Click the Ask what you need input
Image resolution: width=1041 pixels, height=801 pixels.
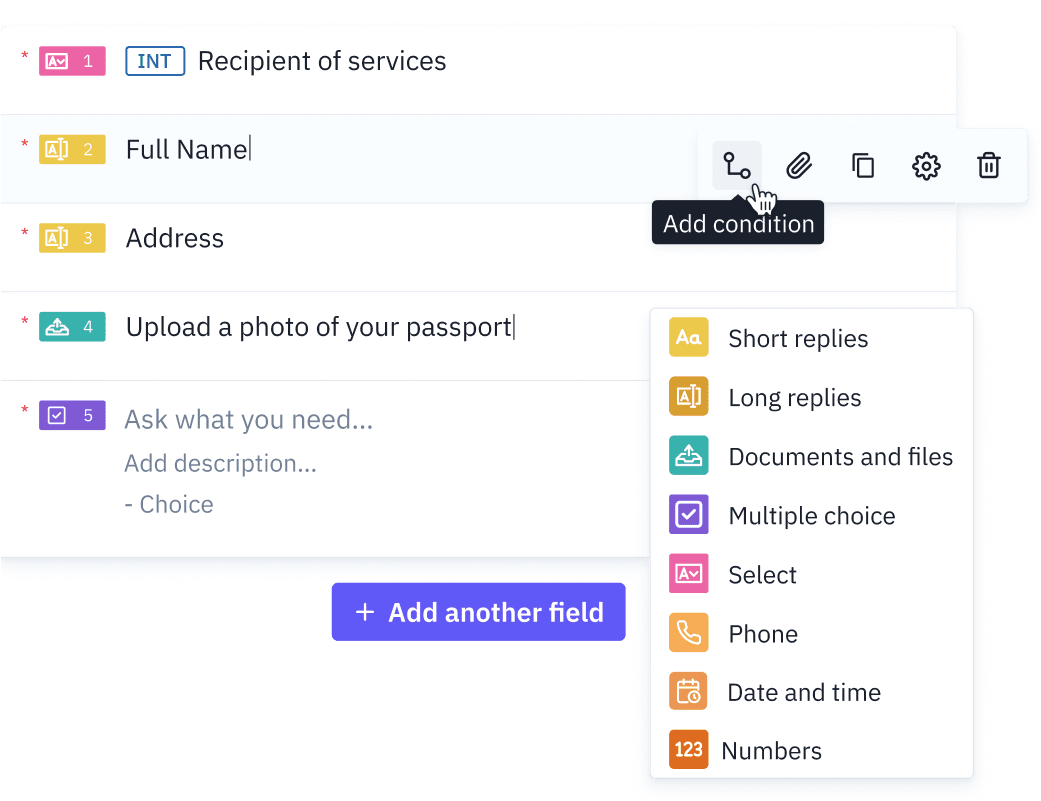click(x=249, y=420)
